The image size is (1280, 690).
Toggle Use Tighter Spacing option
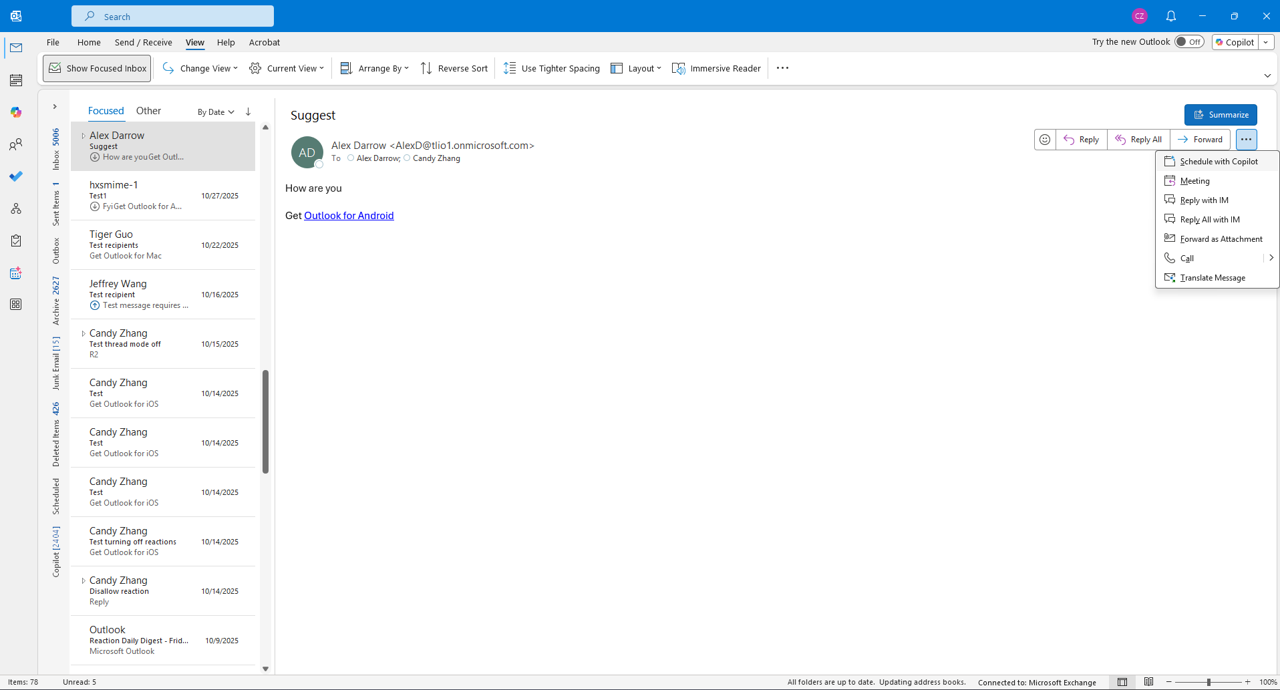[552, 68]
